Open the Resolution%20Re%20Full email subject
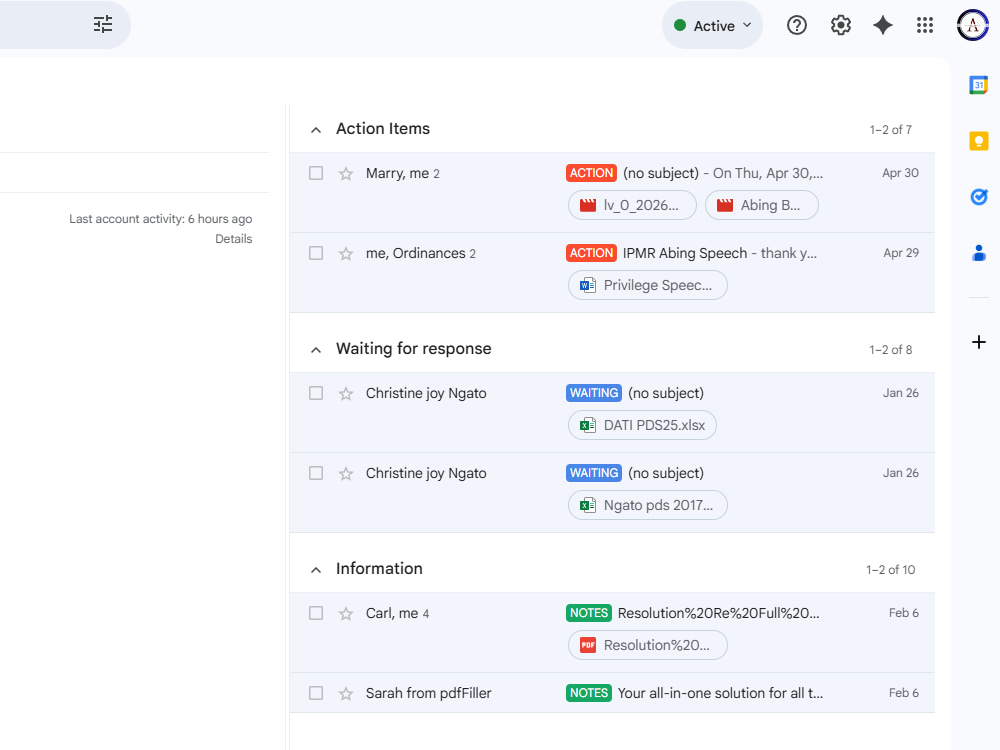 (x=719, y=614)
